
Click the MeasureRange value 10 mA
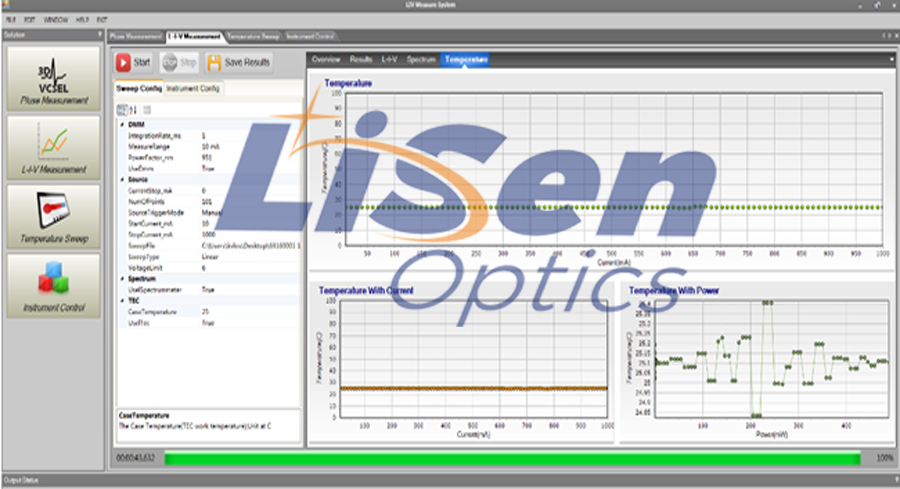(211, 147)
